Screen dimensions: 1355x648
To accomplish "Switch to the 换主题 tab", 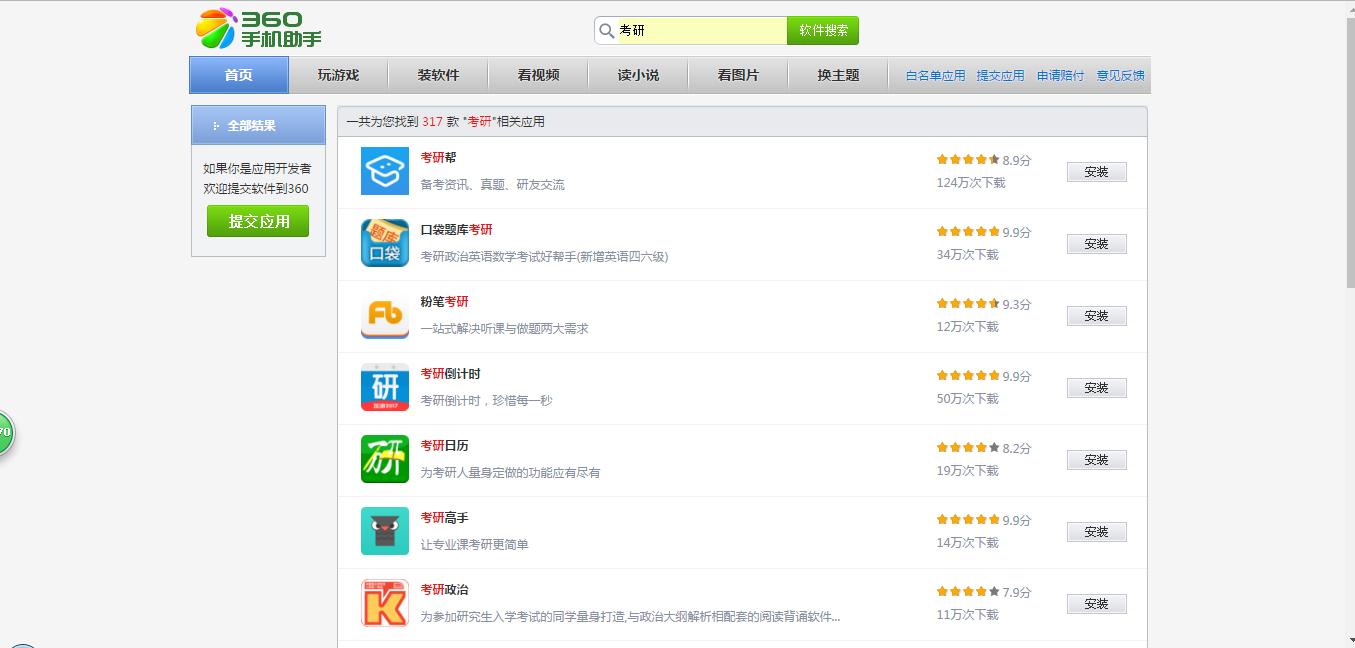I will pyautogui.click(x=838, y=75).
